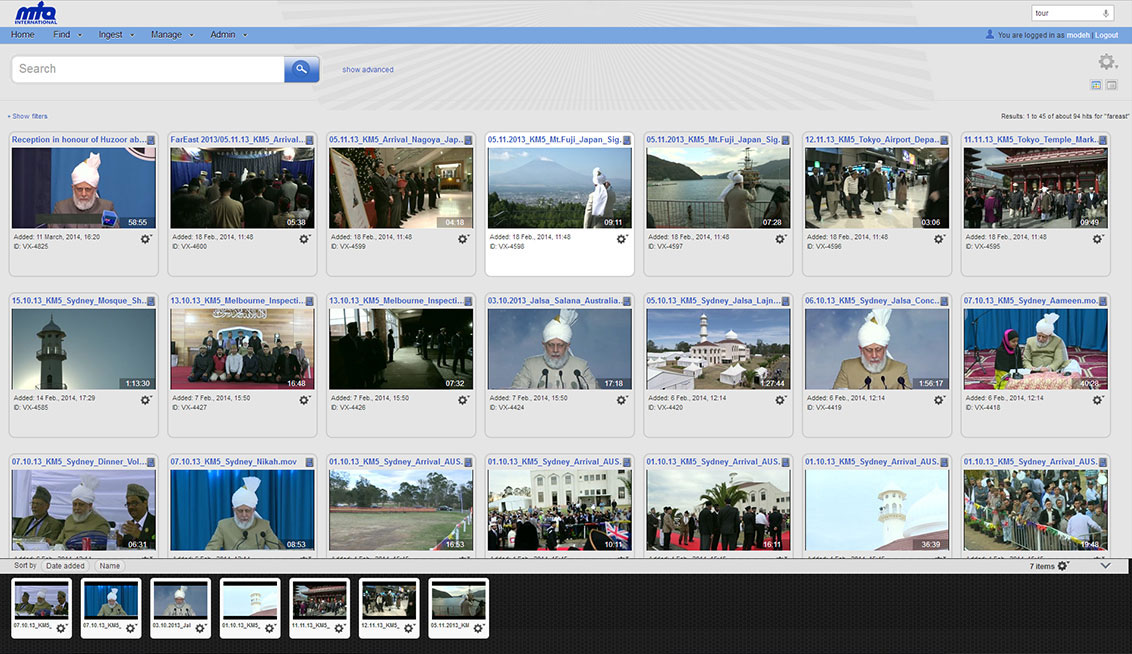Screen dimensions: 1132x654
Task: Open the large settings gear dropdown
Action: point(1107,62)
